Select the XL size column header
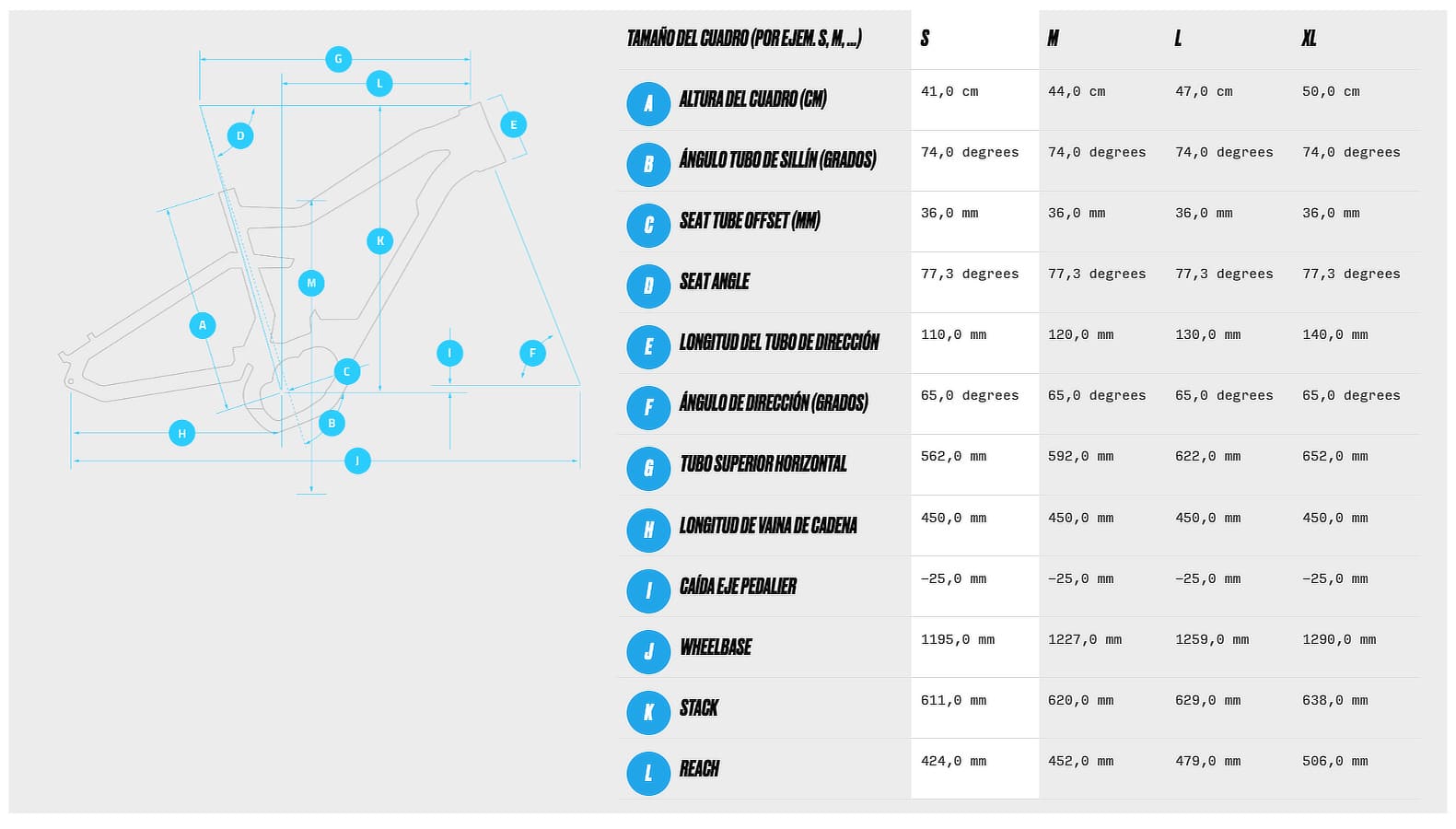The image size is (1456, 829). 1309,38
